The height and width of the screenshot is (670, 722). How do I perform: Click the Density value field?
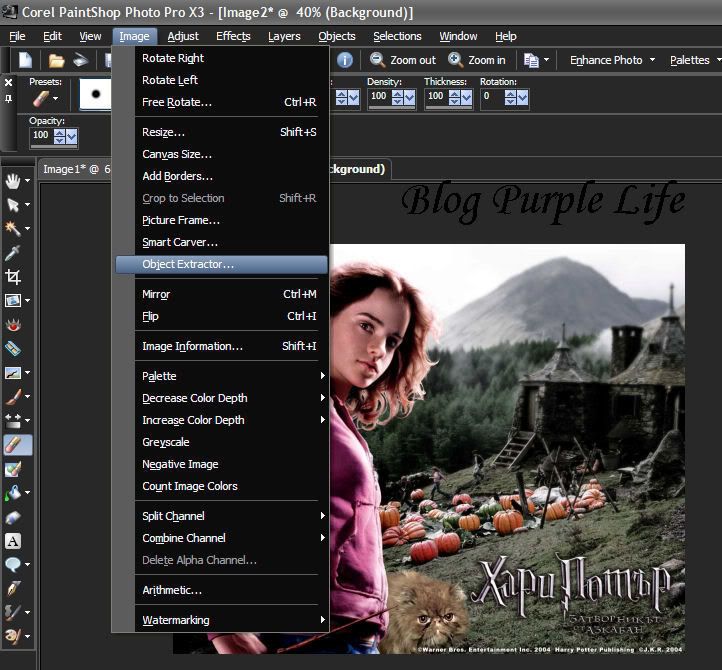[x=379, y=96]
